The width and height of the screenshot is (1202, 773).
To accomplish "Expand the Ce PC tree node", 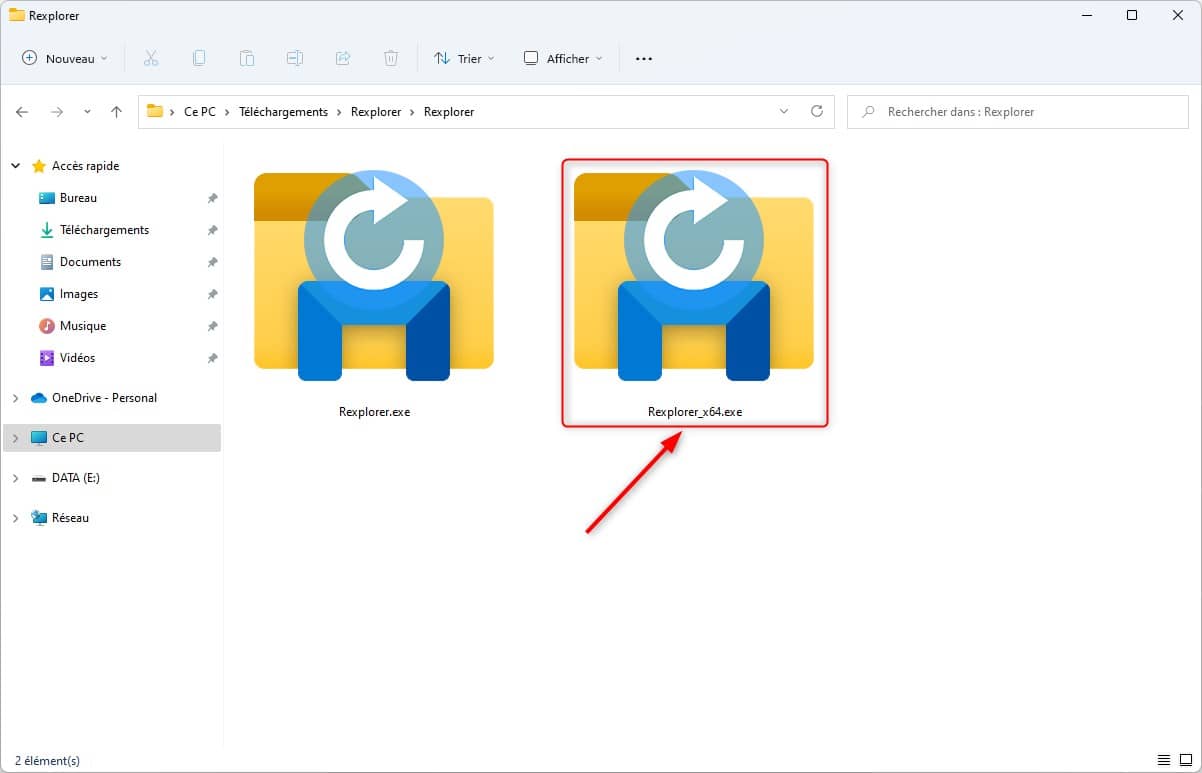I will pos(15,438).
